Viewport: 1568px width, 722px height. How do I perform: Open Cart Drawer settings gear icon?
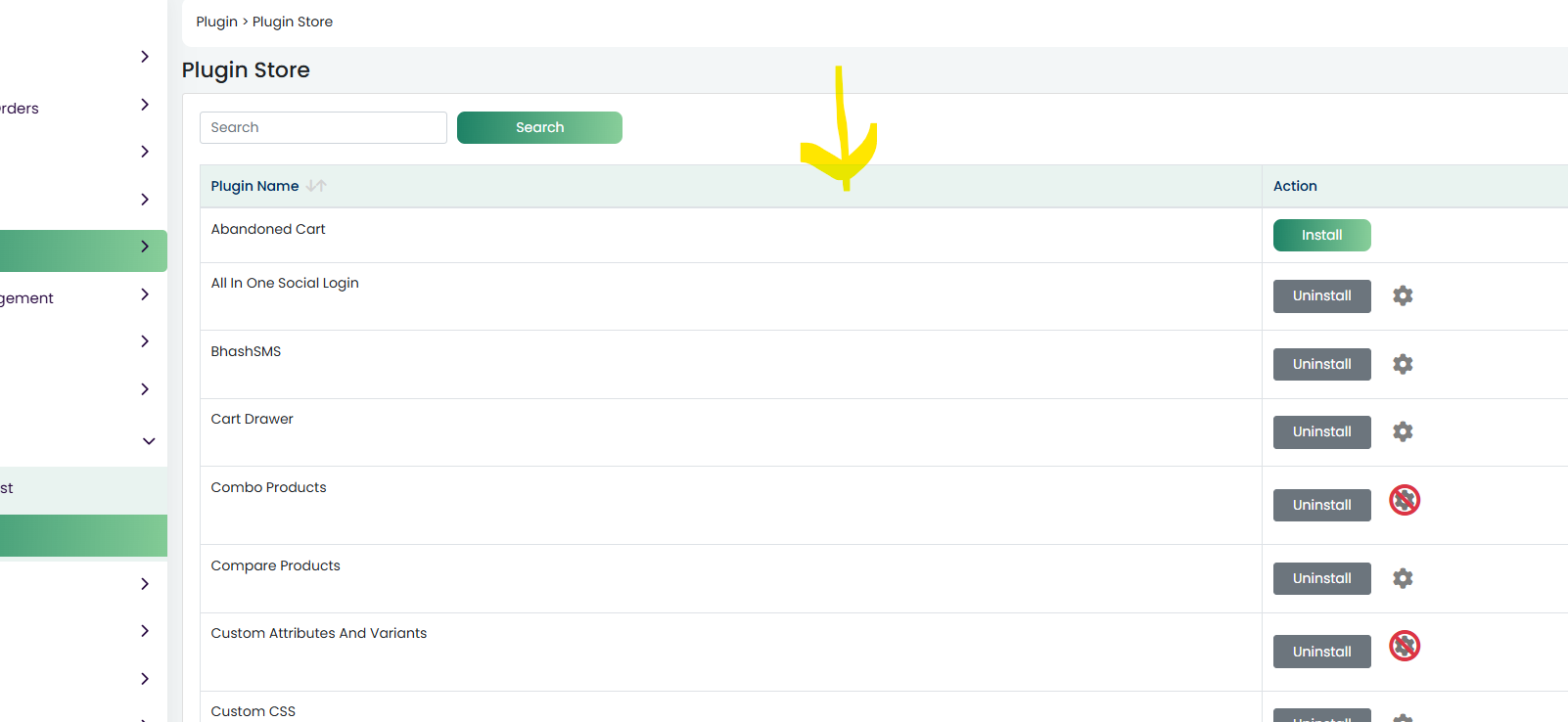tap(1403, 431)
